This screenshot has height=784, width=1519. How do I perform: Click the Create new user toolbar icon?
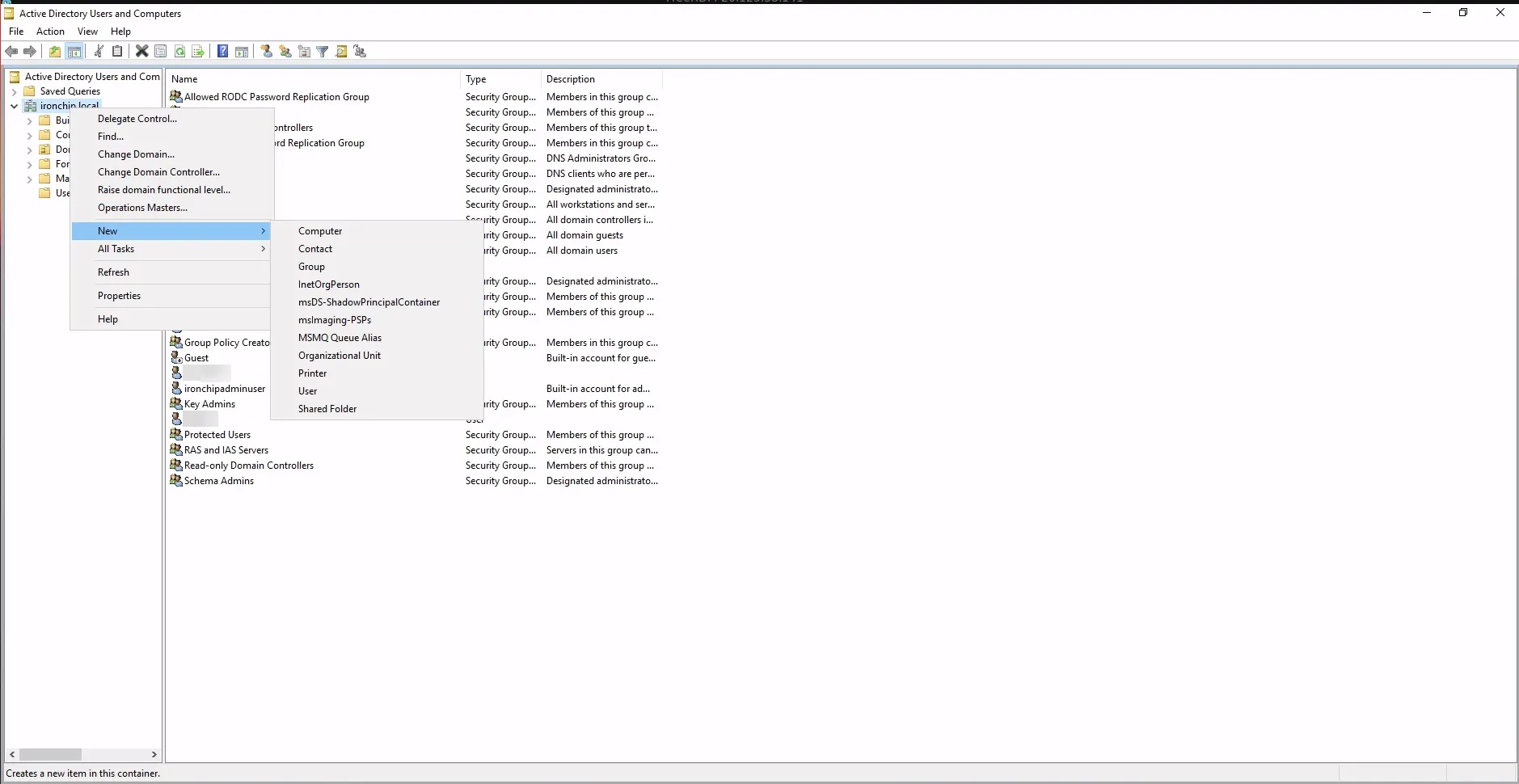point(267,52)
